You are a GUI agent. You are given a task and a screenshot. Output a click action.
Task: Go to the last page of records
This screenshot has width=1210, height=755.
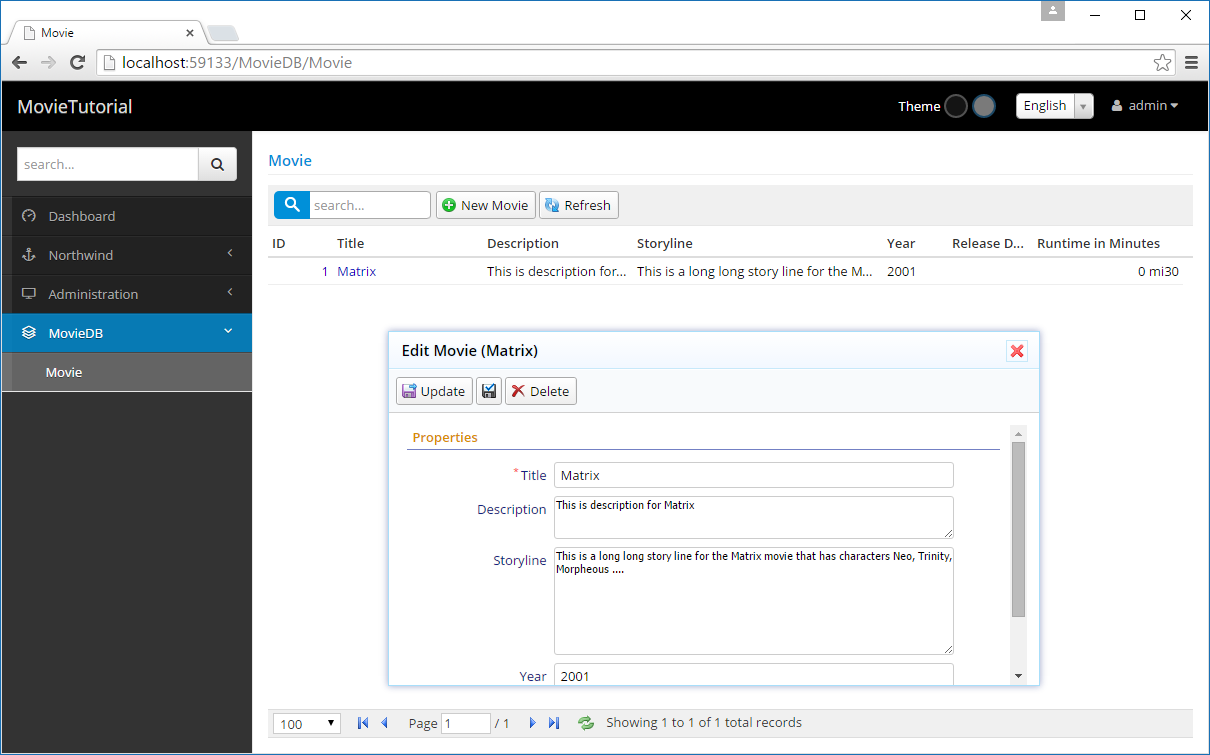pos(554,723)
